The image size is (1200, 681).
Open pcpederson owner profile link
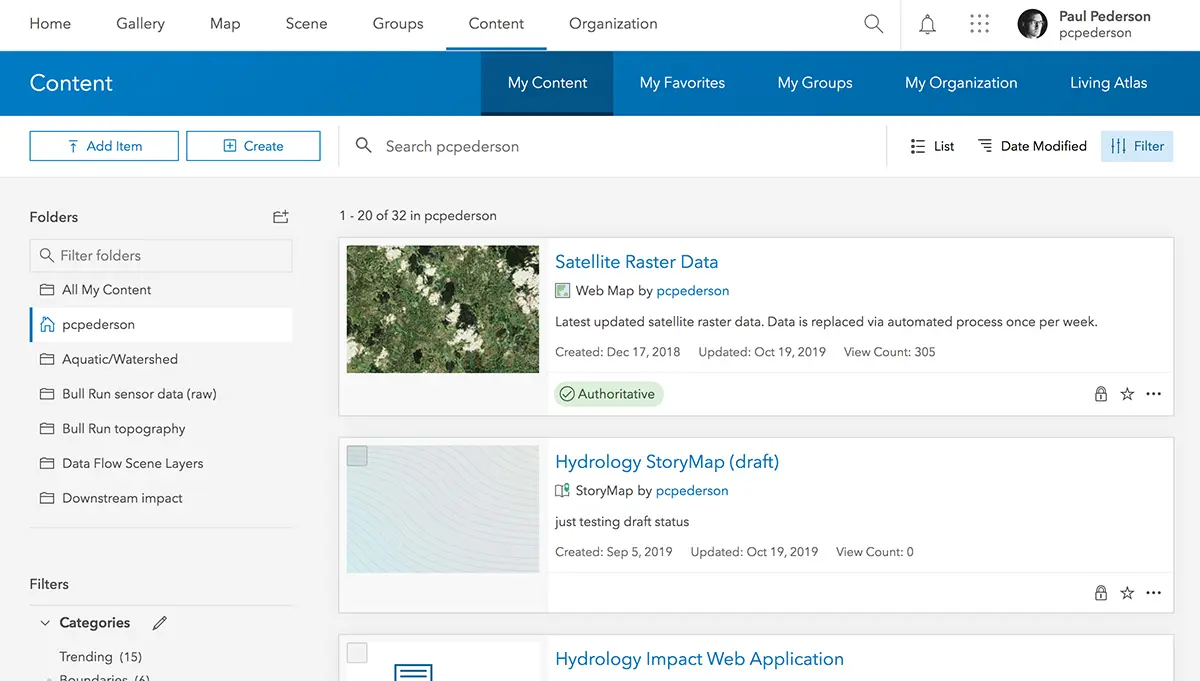pyautogui.click(x=693, y=290)
